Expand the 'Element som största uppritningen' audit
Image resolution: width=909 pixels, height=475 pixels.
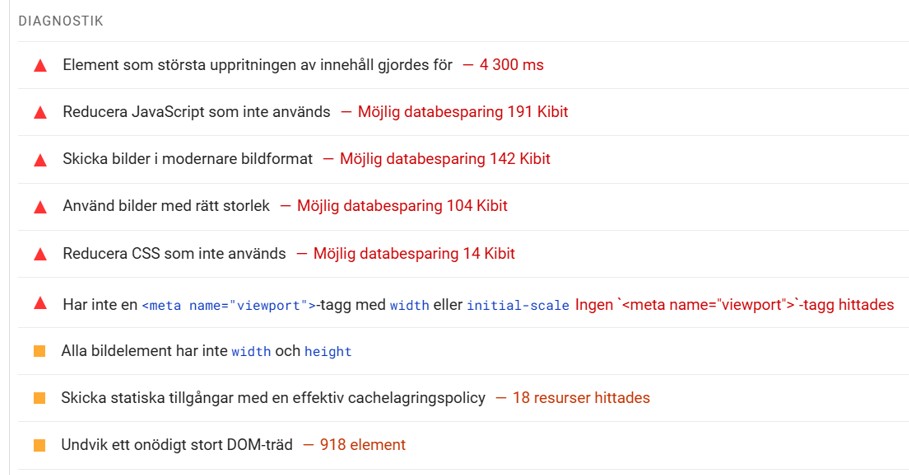click(463, 65)
